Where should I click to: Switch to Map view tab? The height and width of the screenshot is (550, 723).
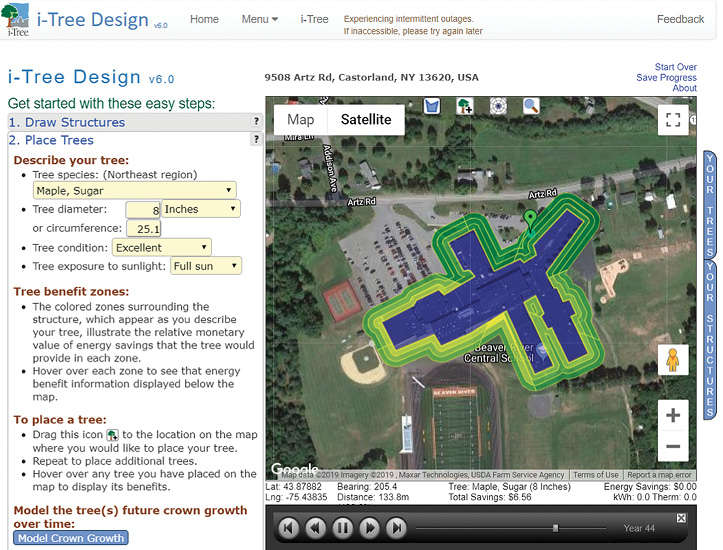pos(301,119)
